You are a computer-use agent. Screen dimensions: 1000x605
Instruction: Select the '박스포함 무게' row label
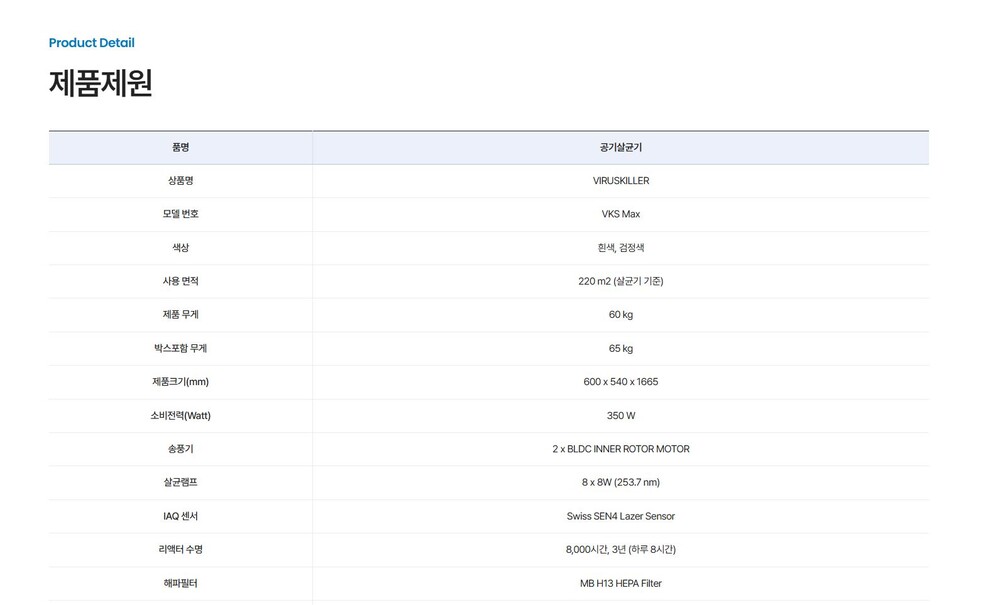pyautogui.click(x=180, y=348)
